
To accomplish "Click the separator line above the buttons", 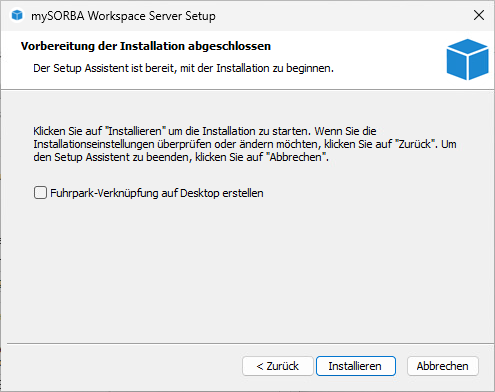I will 250,343.
